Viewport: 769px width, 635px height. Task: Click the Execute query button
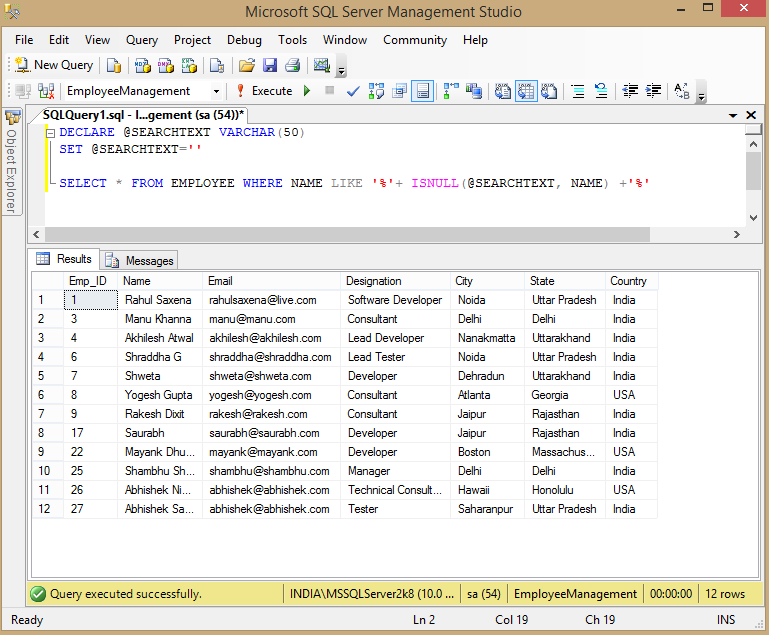click(x=263, y=91)
